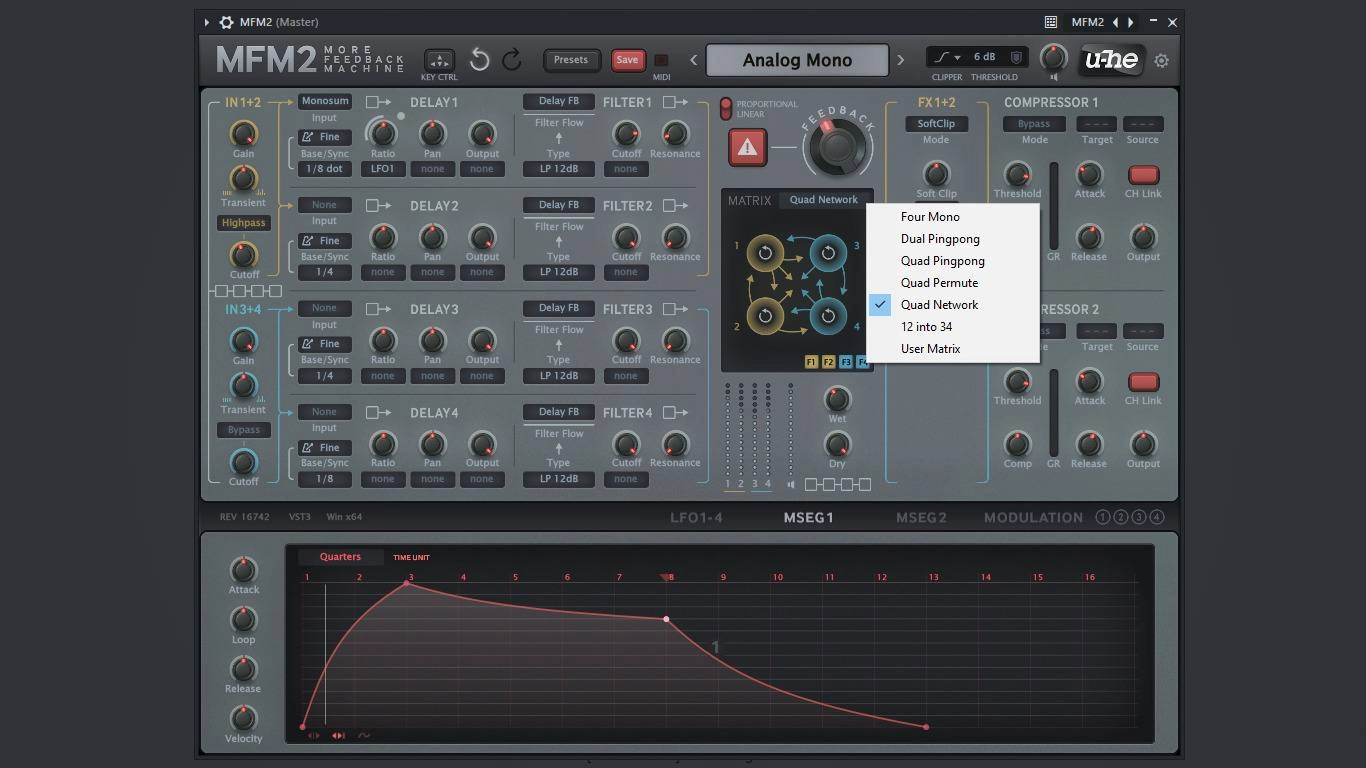Click the redo arrow icon

click(x=512, y=60)
